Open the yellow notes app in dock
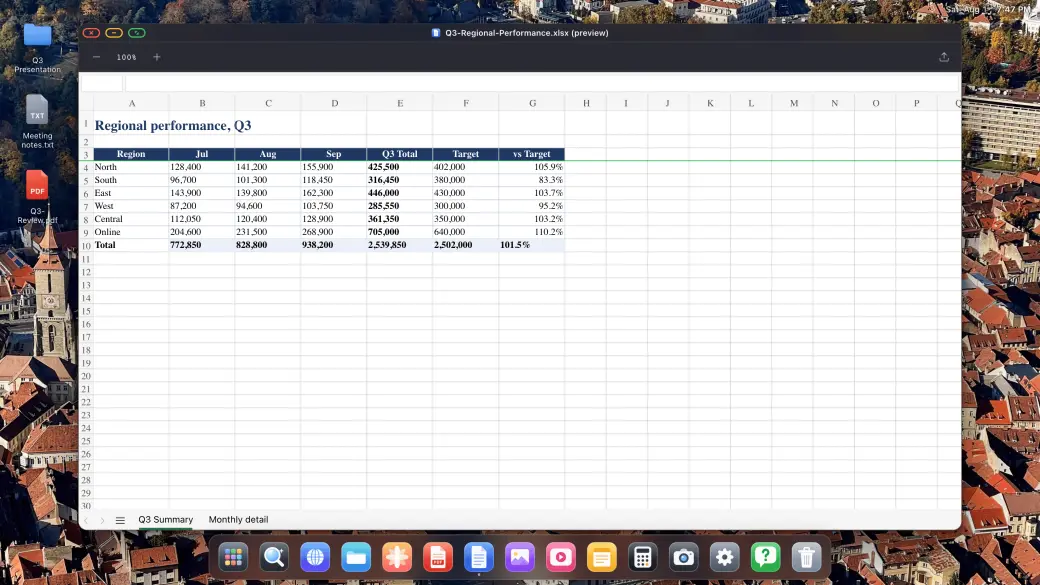 coord(602,557)
